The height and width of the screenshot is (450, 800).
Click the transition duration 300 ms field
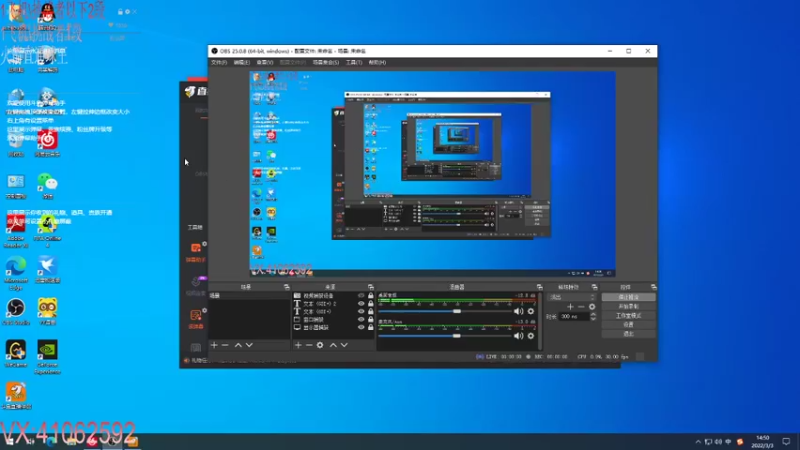[x=574, y=316]
